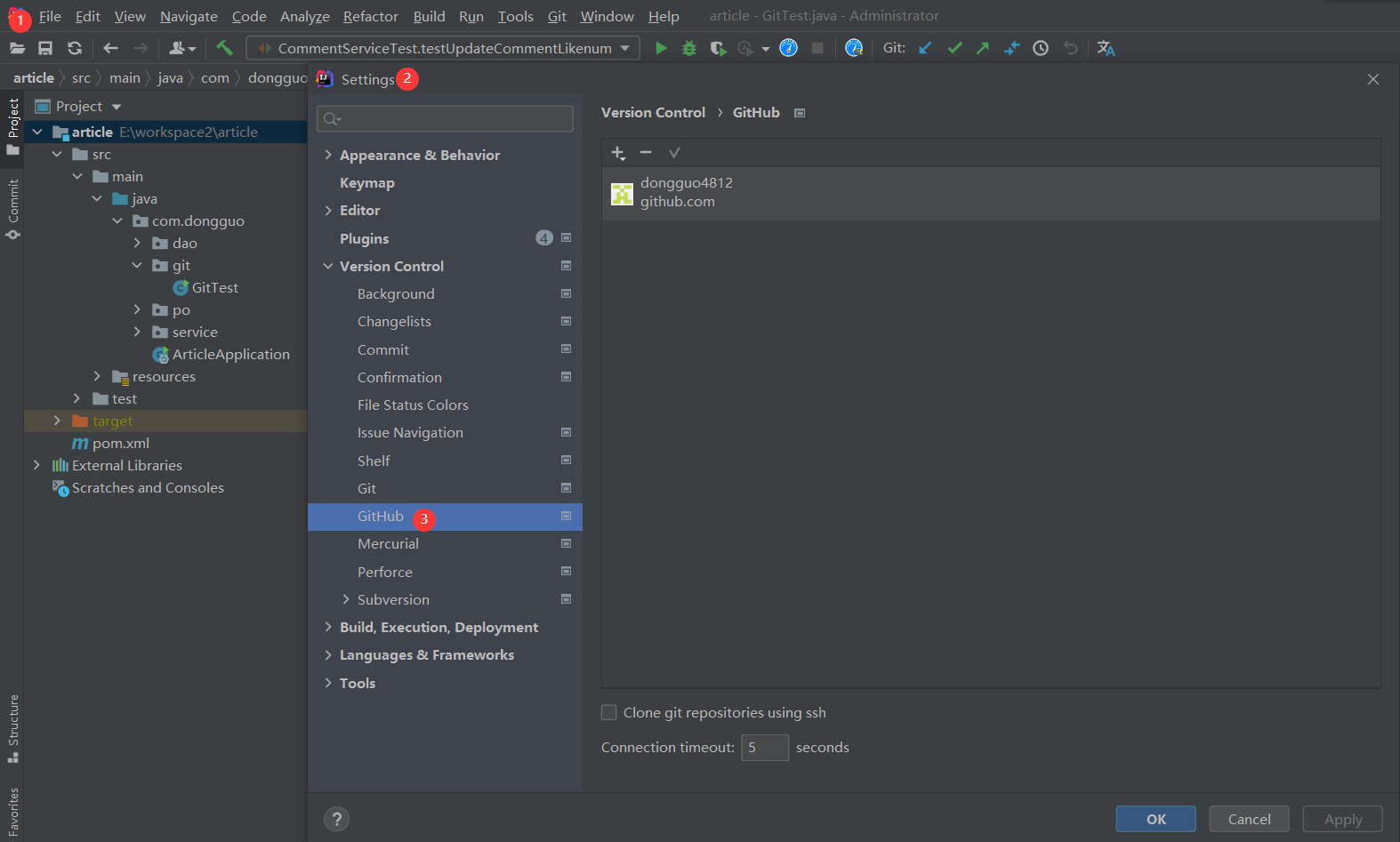Image resolution: width=1400 pixels, height=842 pixels.
Task: Expand Appearance & Behavior settings
Action: tap(328, 155)
